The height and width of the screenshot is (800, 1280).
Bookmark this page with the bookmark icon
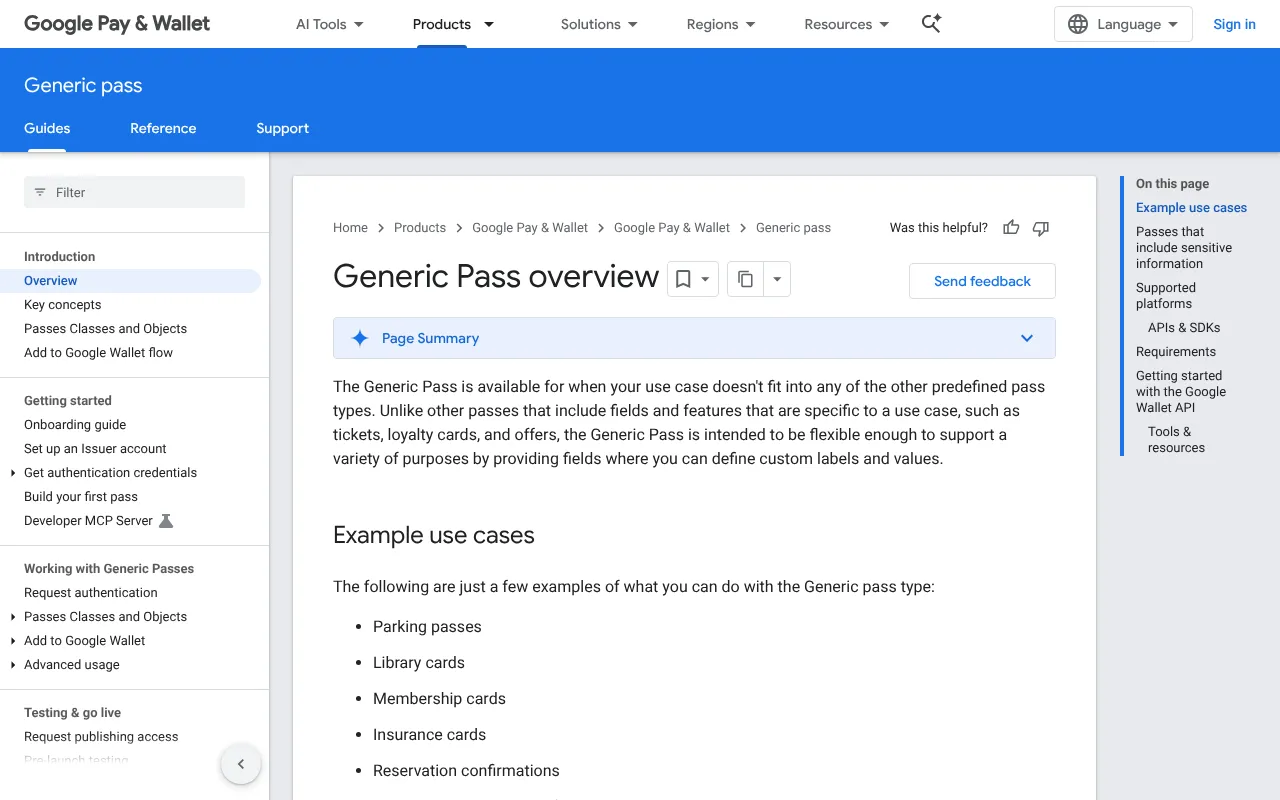683,280
